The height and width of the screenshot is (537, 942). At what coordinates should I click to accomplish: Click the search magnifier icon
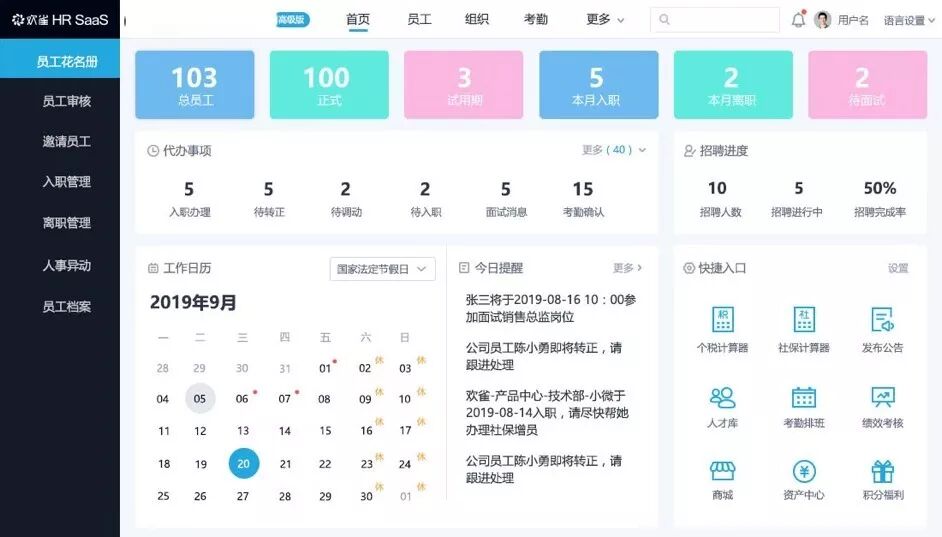tap(664, 19)
